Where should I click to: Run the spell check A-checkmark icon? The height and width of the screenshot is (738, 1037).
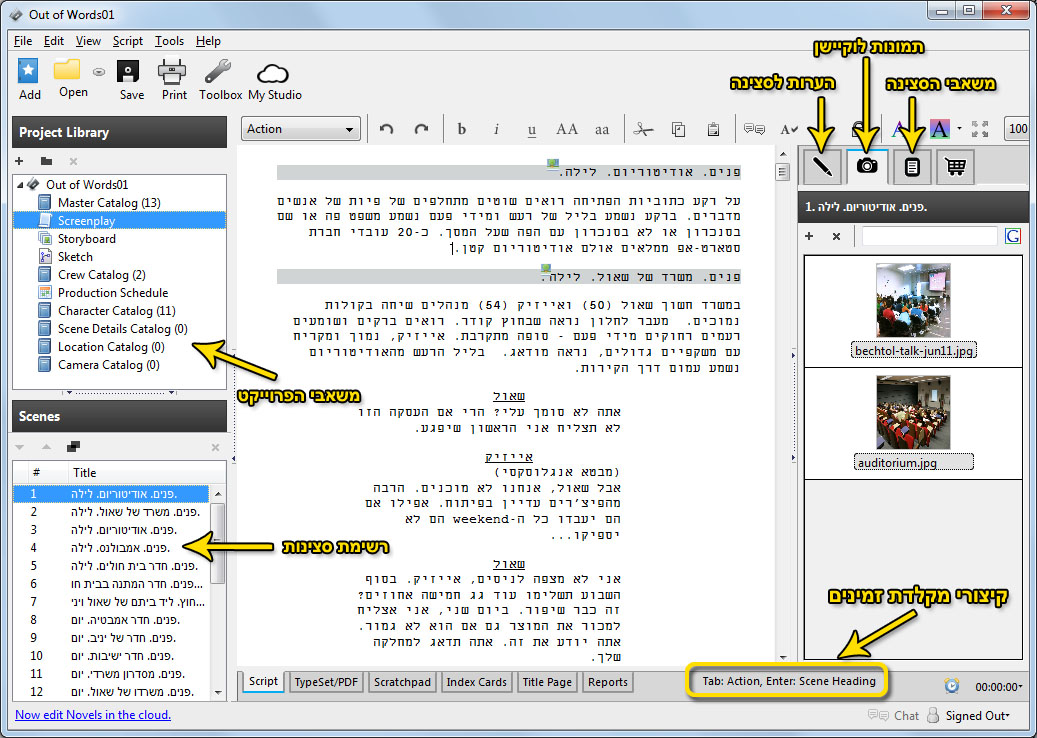click(x=788, y=130)
